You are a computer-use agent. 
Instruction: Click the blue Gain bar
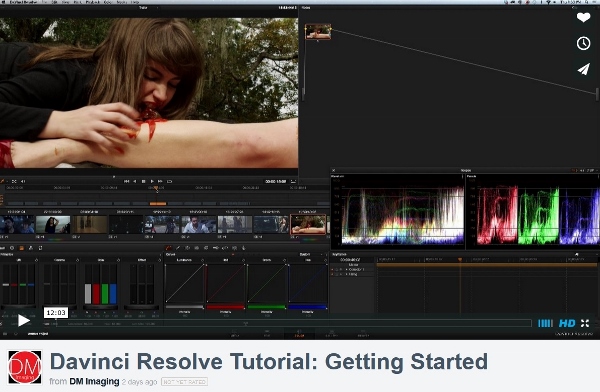coord(113,294)
